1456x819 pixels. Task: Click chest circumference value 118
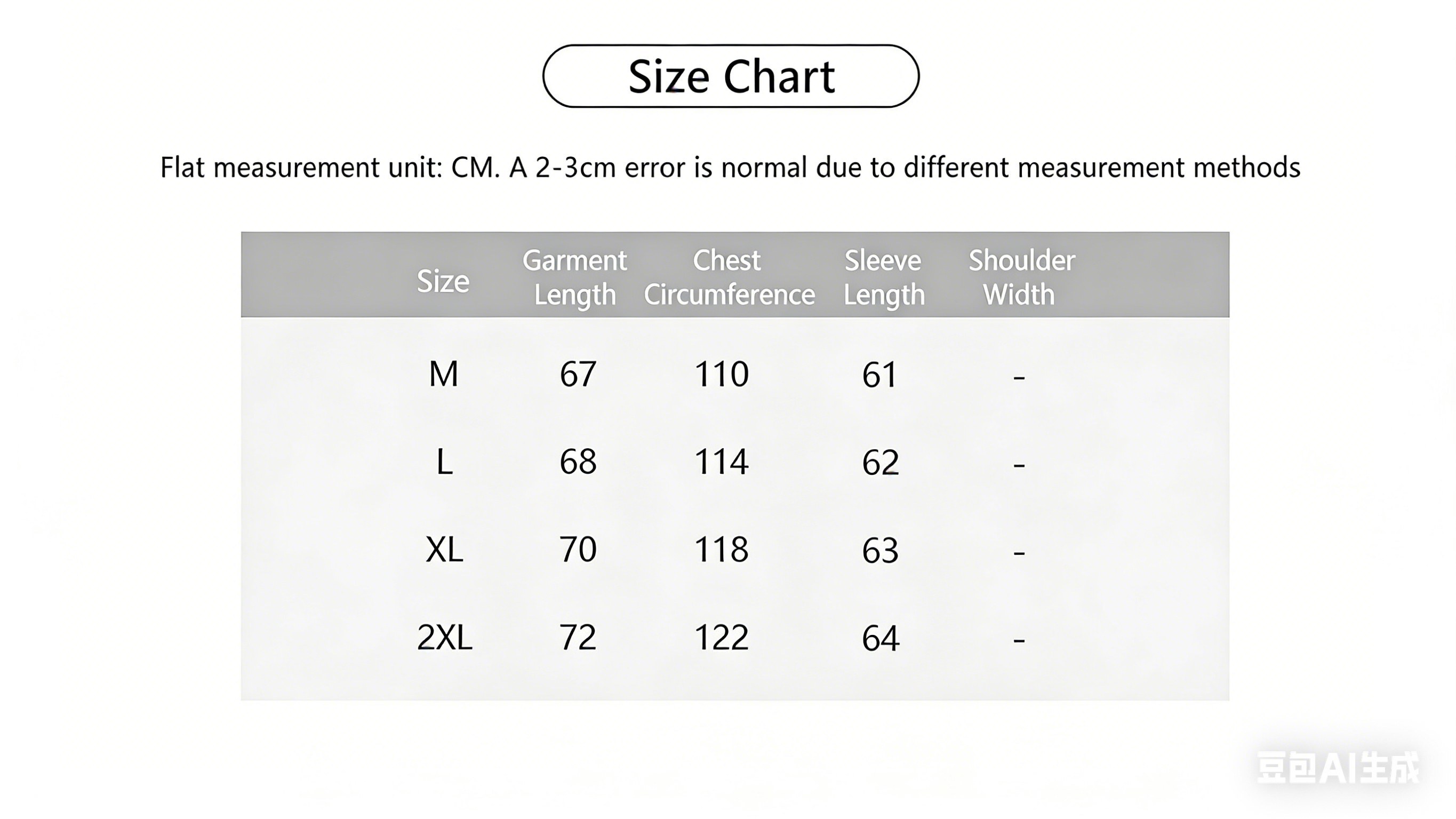(721, 549)
